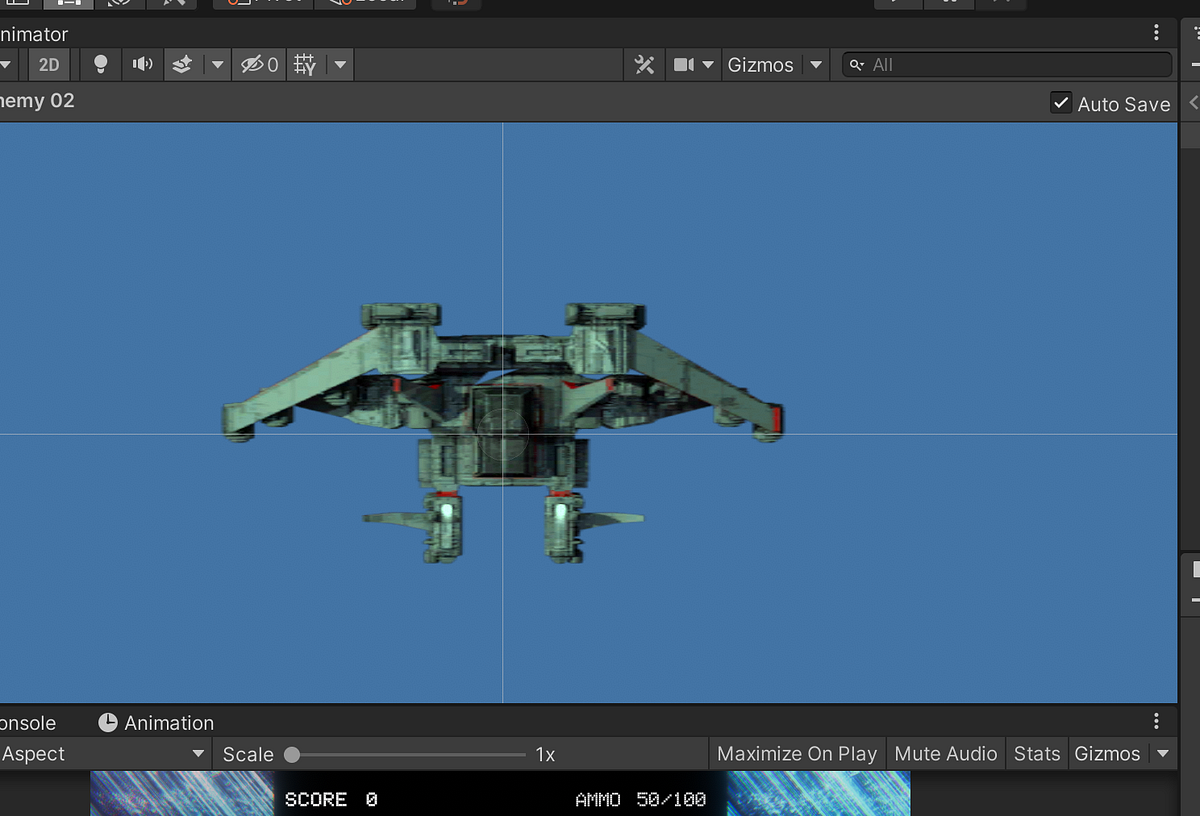Viewport: 1200px width, 816px height.
Task: Open the grid visibility icon options
Action: point(338,64)
